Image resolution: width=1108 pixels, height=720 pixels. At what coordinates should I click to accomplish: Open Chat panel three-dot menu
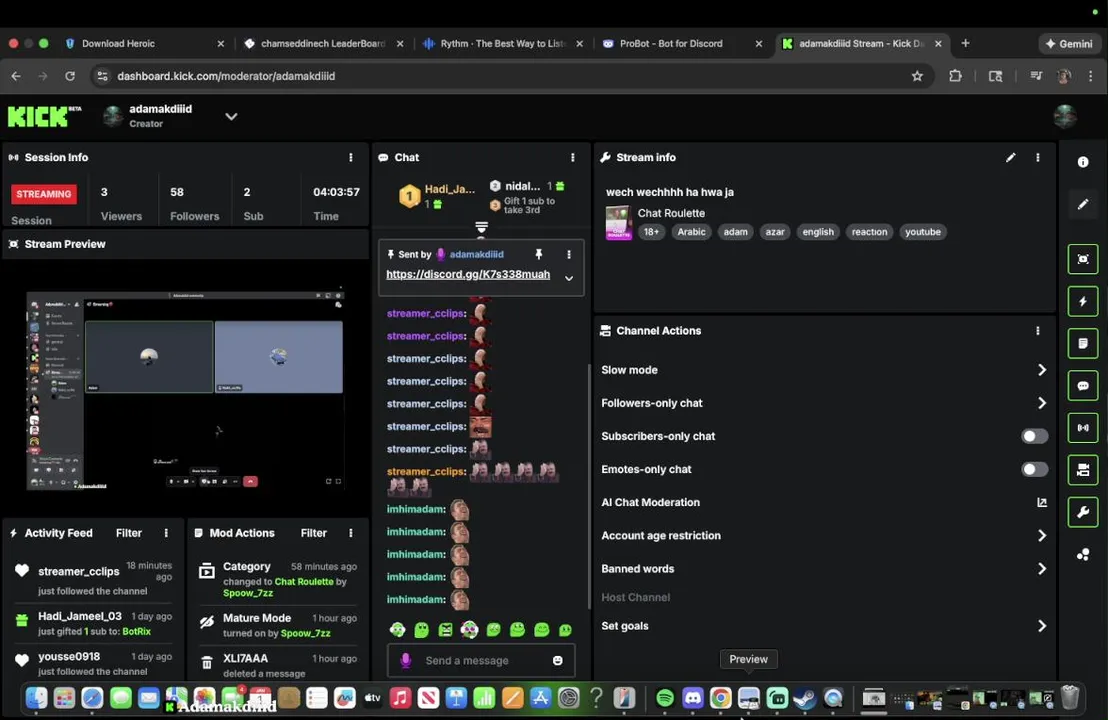[x=572, y=158]
